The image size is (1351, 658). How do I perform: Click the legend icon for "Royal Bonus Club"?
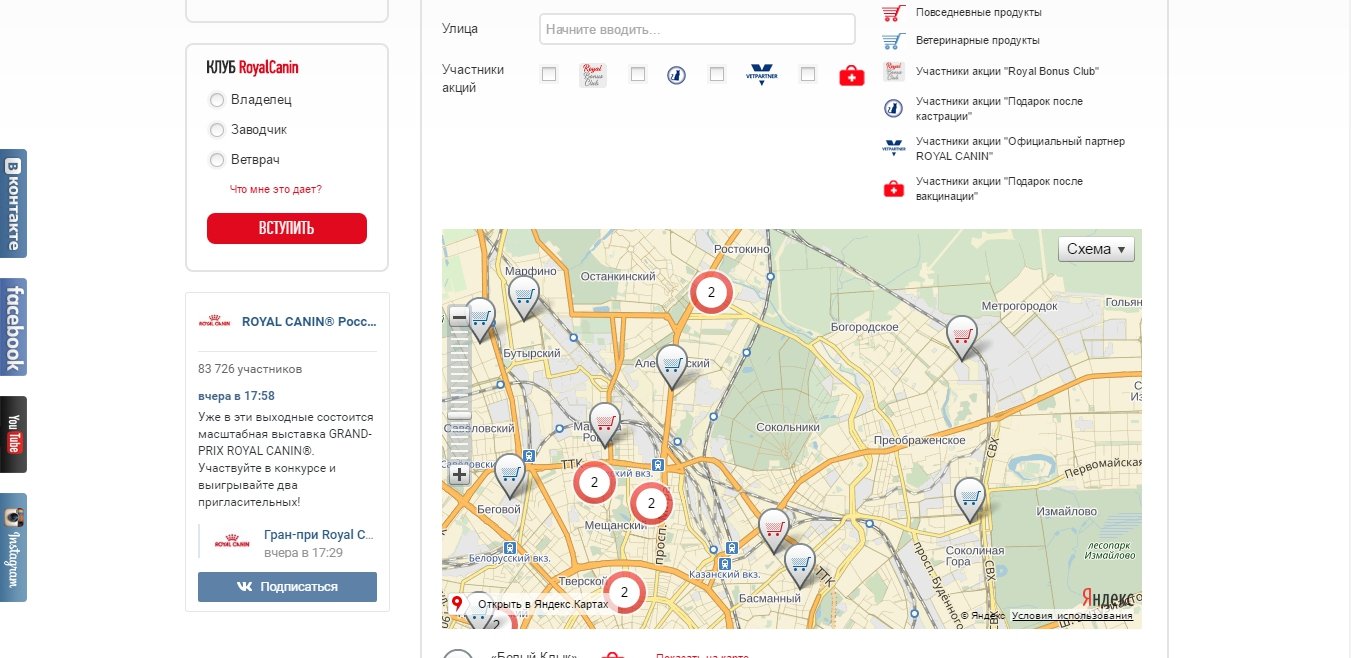point(894,72)
